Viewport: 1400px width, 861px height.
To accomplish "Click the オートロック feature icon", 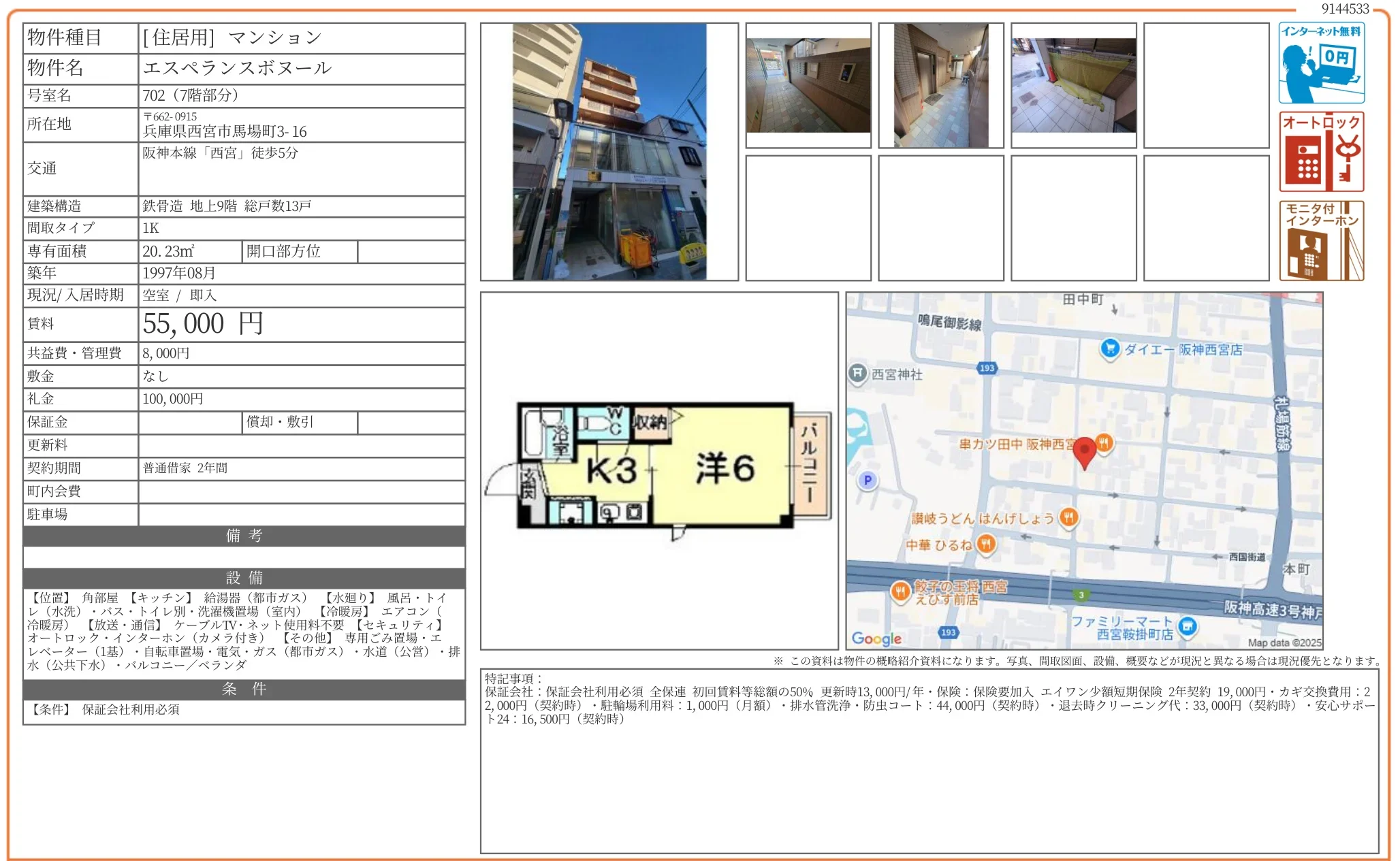I will click(x=1321, y=152).
